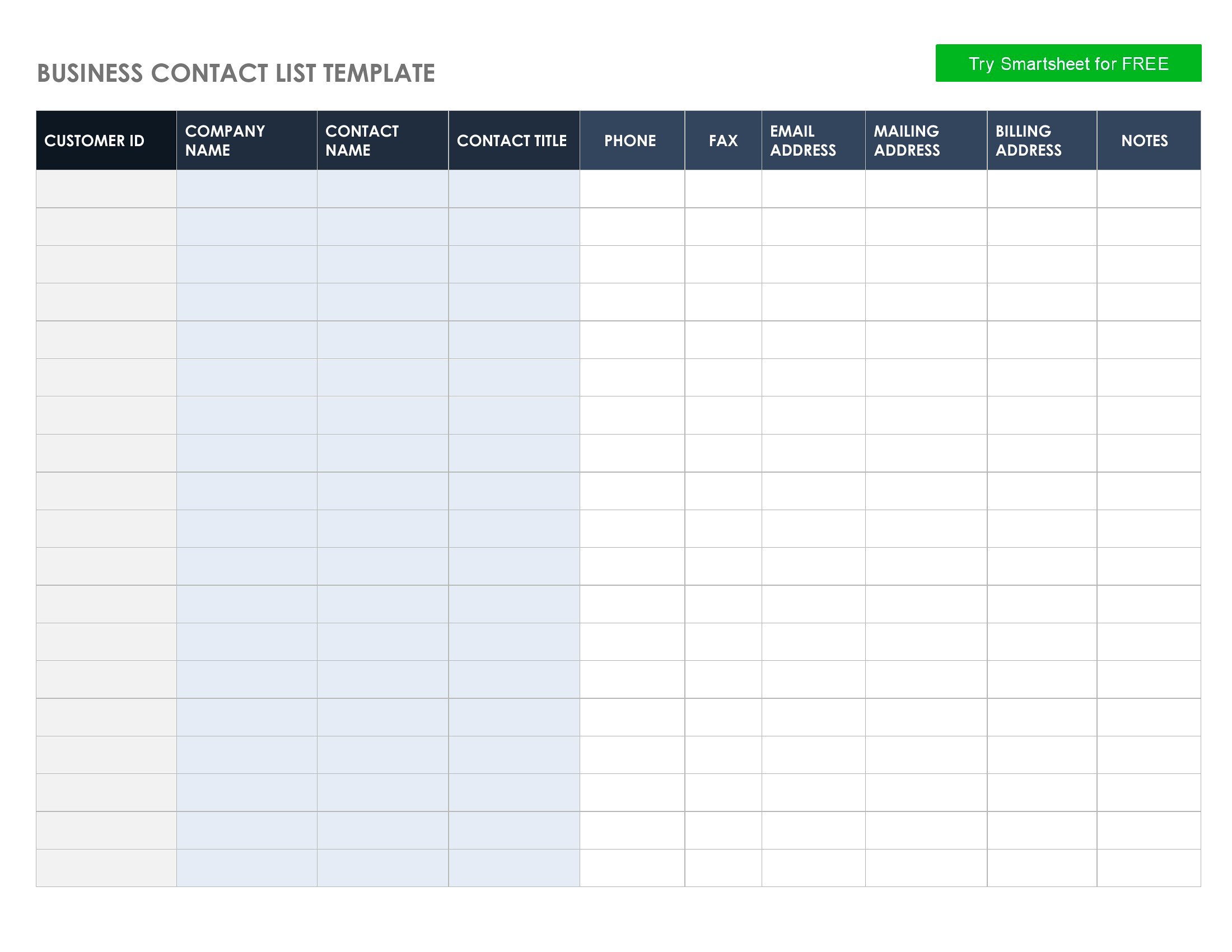Select the BILLING ADDRESS column header
1232x952 pixels.
click(x=1042, y=141)
